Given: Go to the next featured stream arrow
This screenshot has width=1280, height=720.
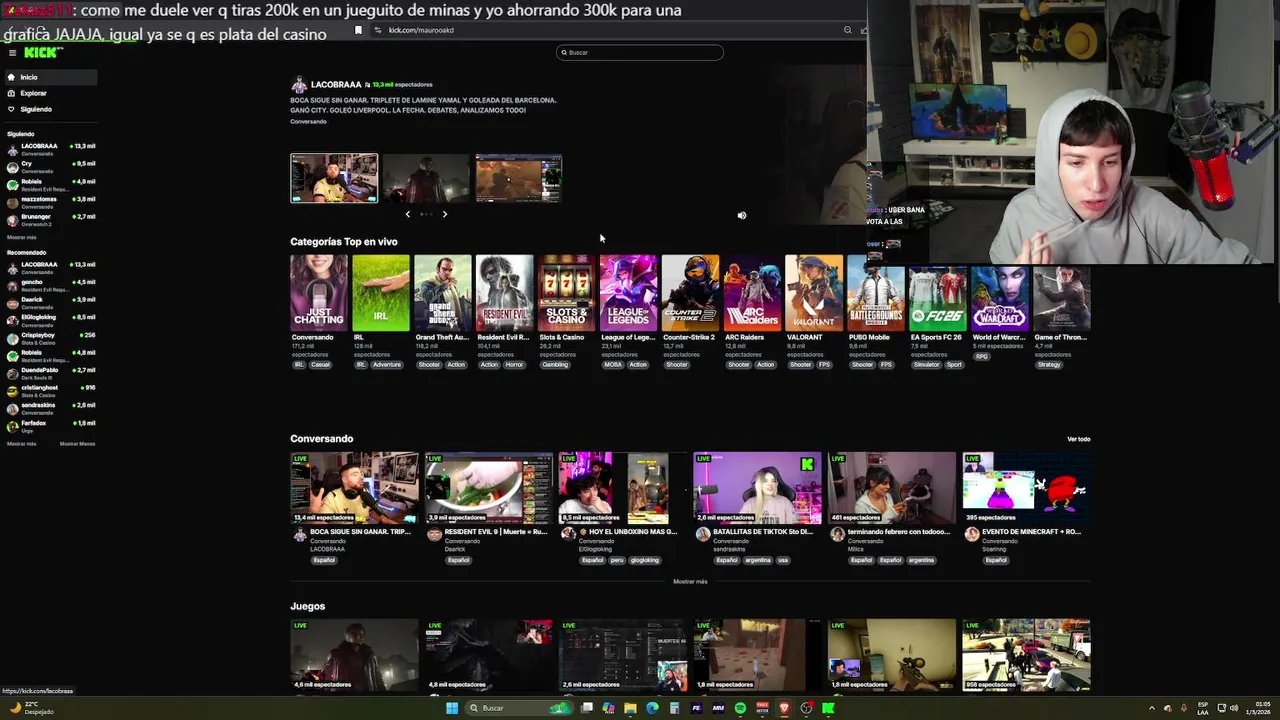Looking at the screenshot, I should (x=445, y=214).
